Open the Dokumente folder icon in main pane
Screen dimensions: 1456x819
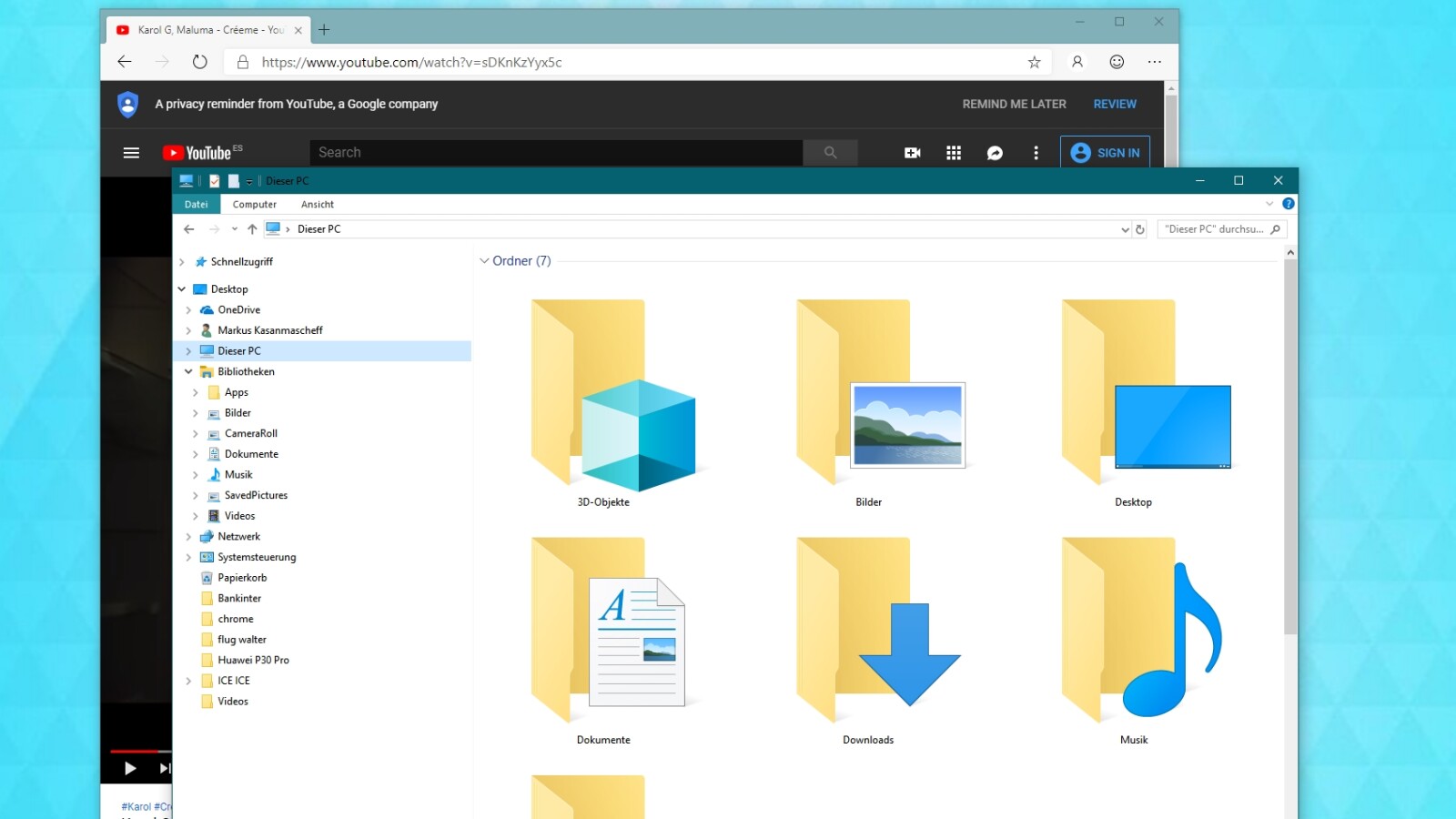(608, 630)
